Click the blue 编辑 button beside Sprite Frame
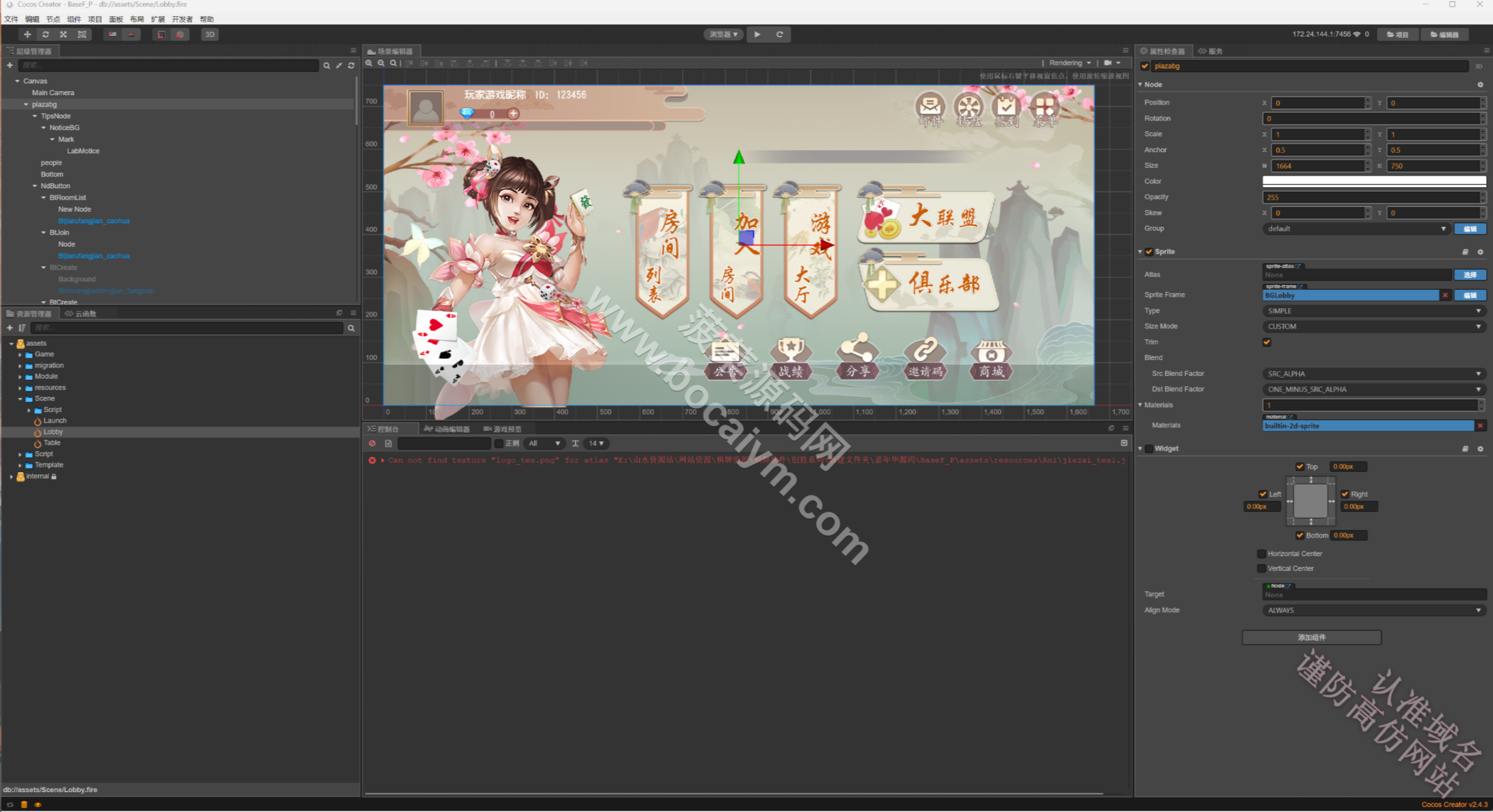 click(x=1470, y=296)
